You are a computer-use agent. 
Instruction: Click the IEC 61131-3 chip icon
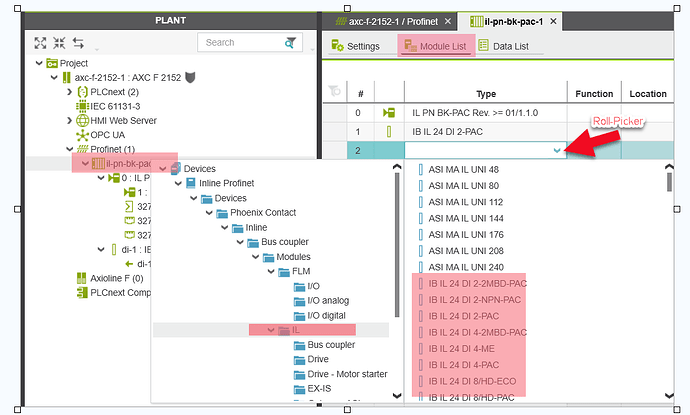point(83,106)
